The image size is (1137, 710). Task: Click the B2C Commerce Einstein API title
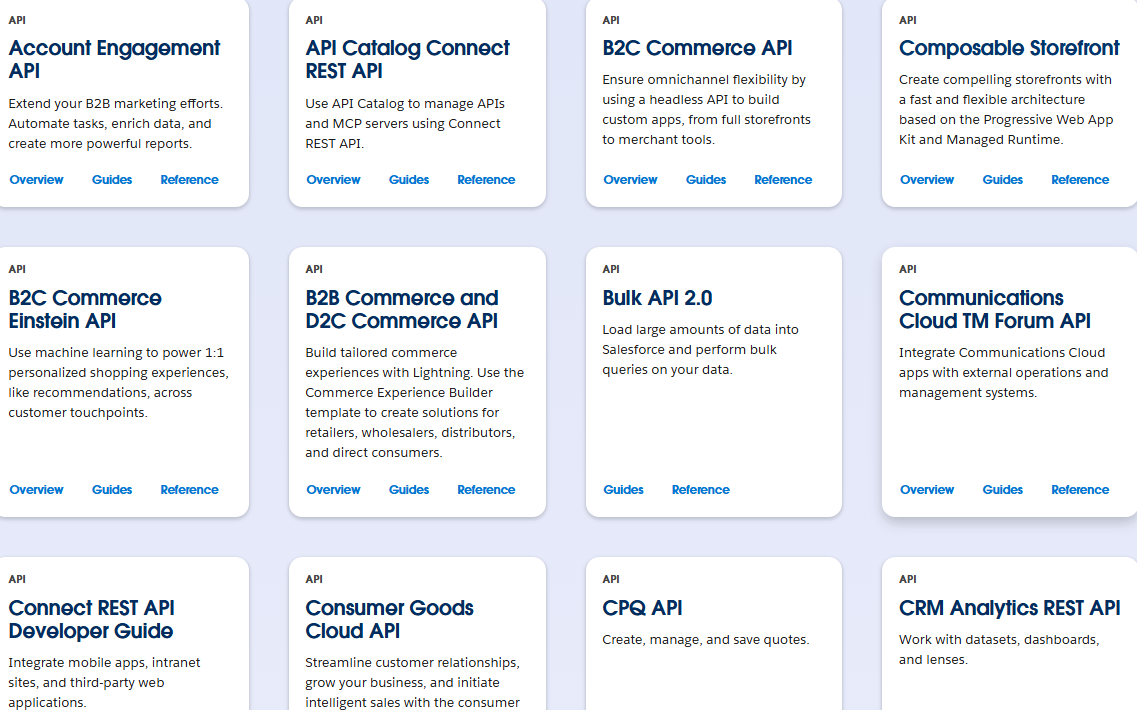[85, 310]
